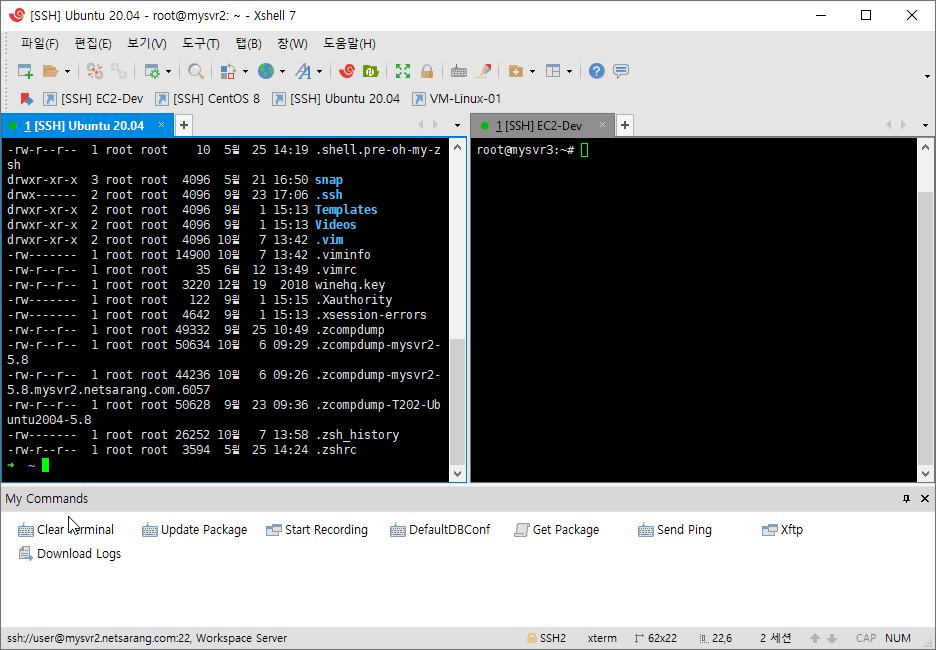Click the feedback speech bubble icon

pyautogui.click(x=621, y=72)
